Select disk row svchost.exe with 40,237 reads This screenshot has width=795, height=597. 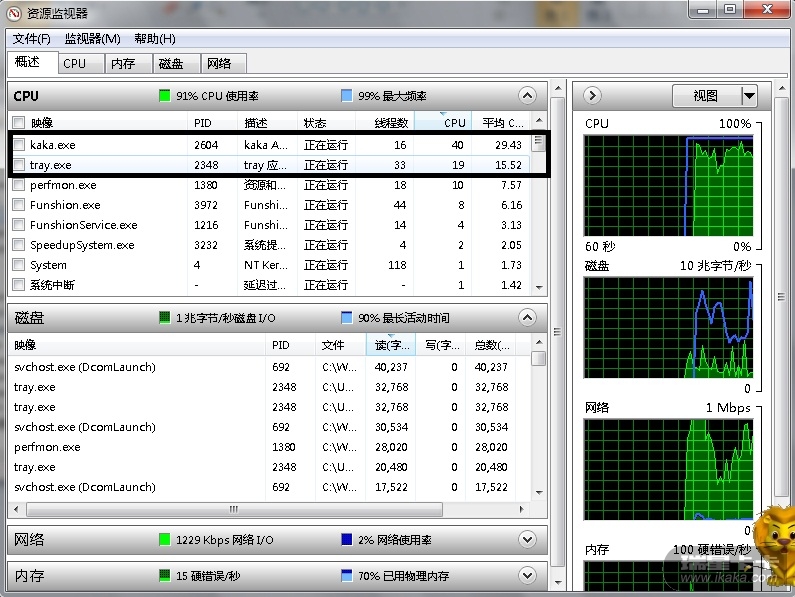pos(270,366)
